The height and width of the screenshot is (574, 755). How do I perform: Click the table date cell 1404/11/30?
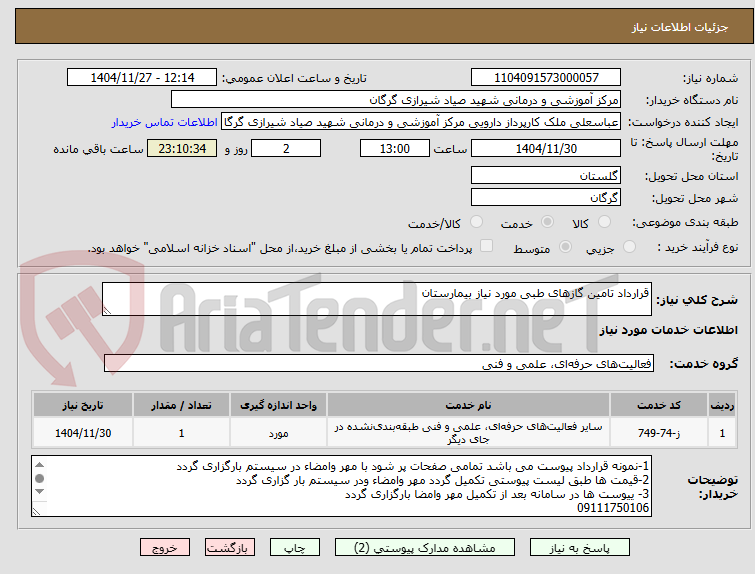point(83,433)
